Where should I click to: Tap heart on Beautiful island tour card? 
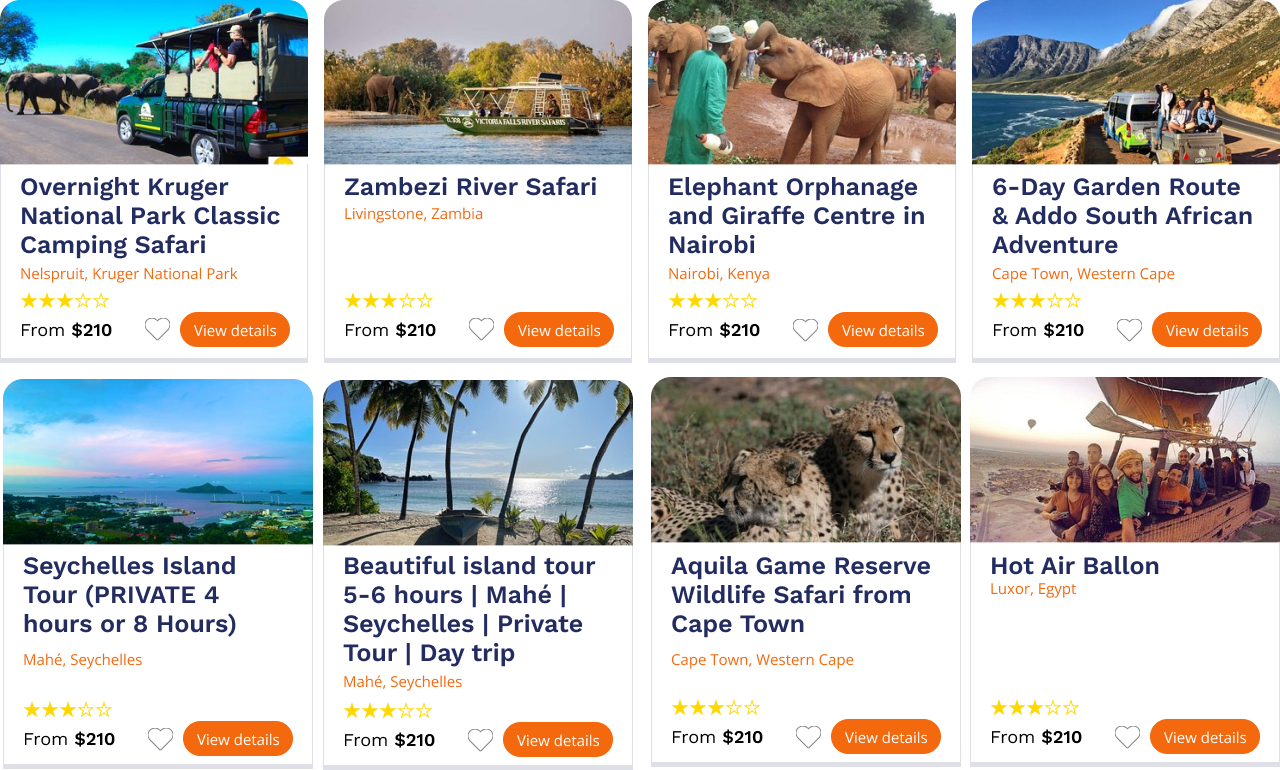click(480, 740)
